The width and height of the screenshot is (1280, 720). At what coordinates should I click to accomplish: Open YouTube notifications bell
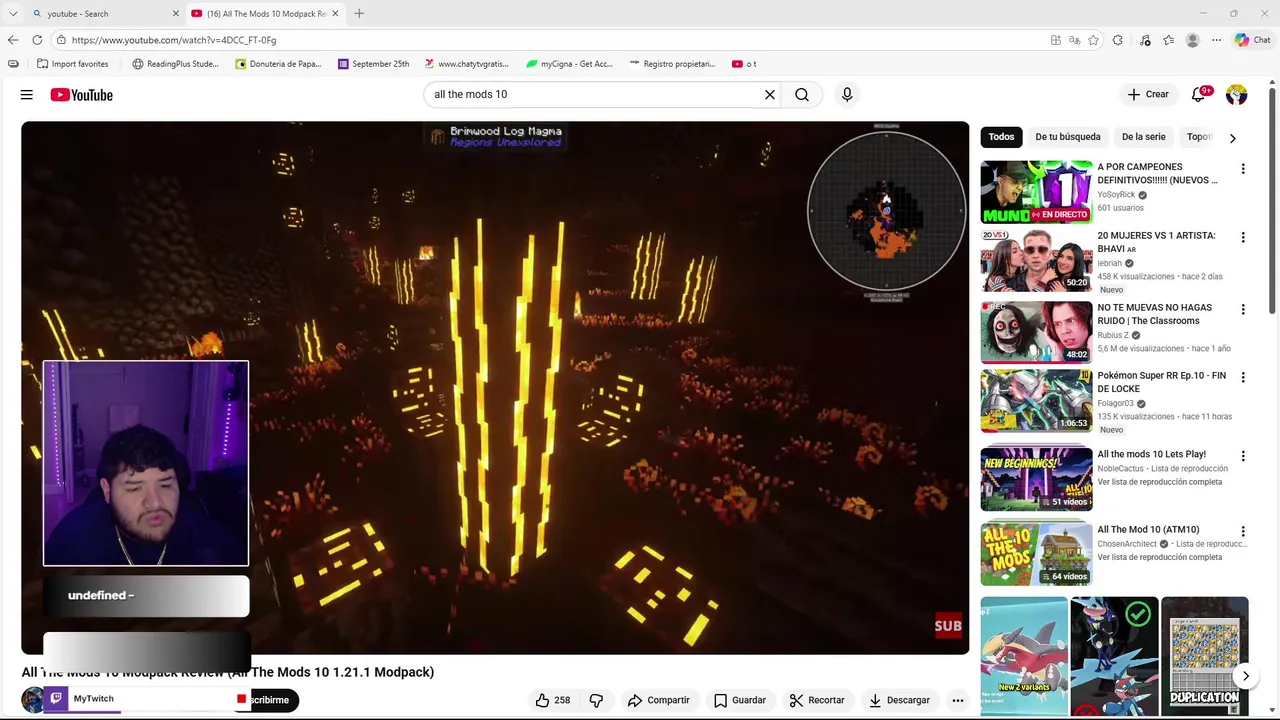click(x=1199, y=95)
